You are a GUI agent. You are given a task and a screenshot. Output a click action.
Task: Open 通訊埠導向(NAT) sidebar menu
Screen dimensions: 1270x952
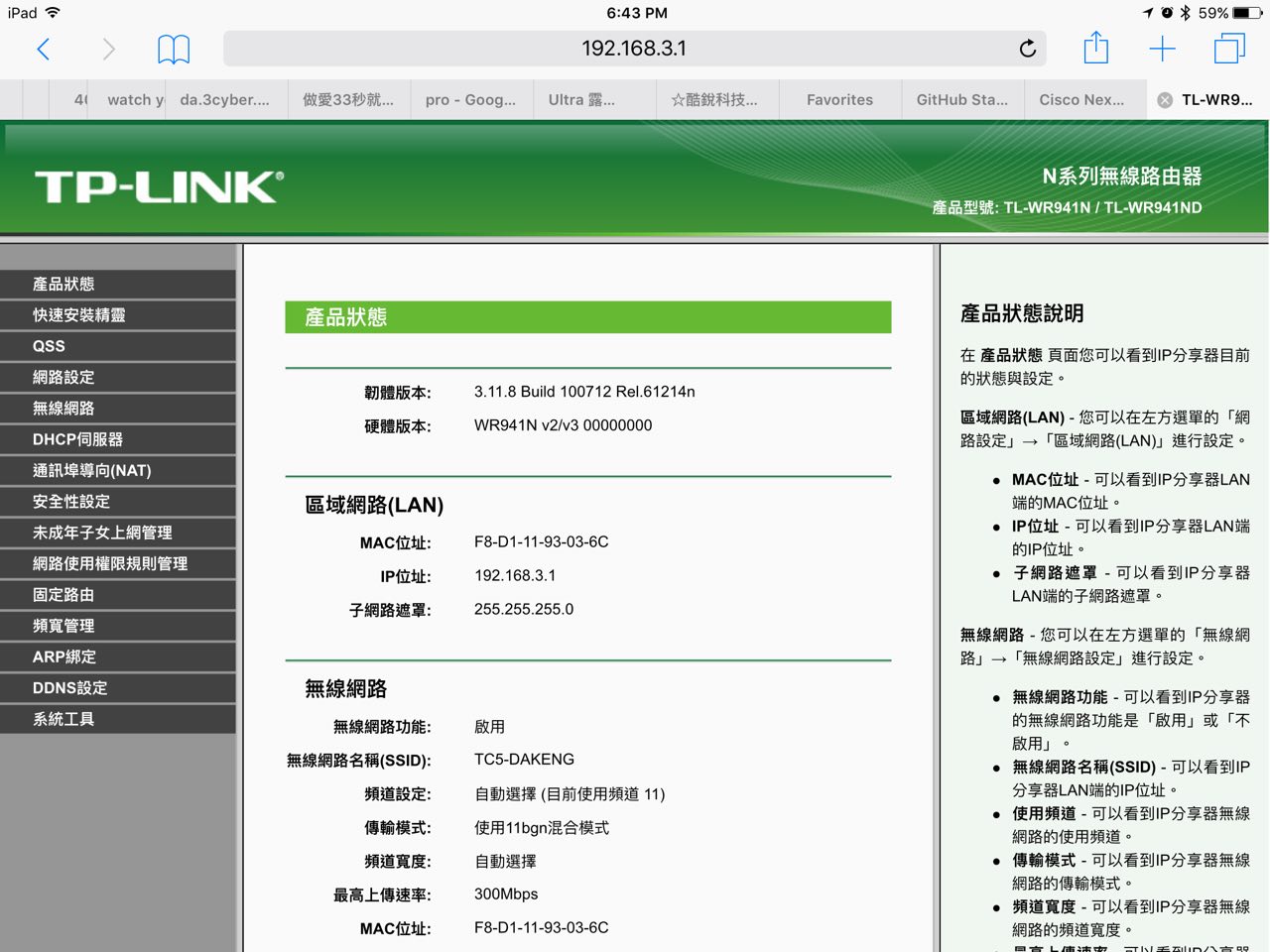click(118, 470)
